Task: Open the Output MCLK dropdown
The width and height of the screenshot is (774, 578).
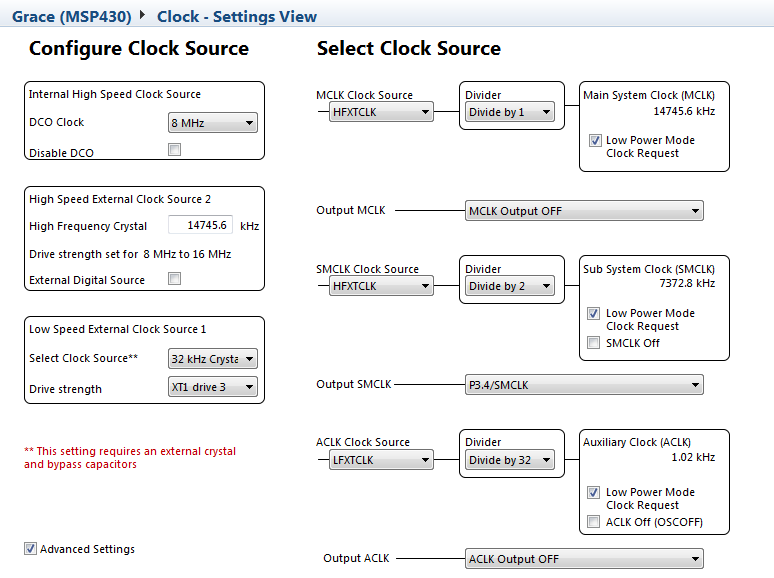Action: coord(584,211)
